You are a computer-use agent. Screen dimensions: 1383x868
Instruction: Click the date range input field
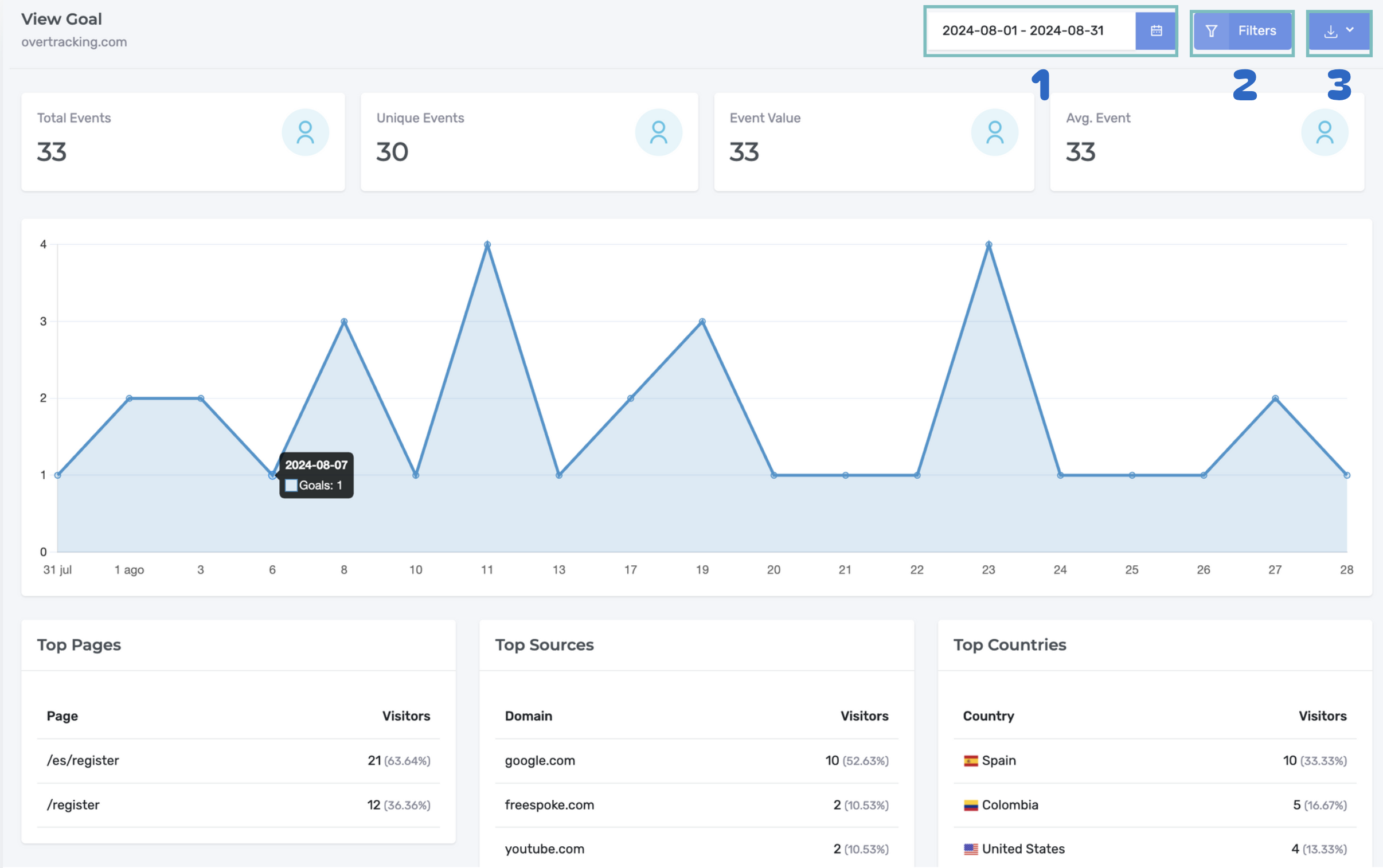(x=1032, y=31)
